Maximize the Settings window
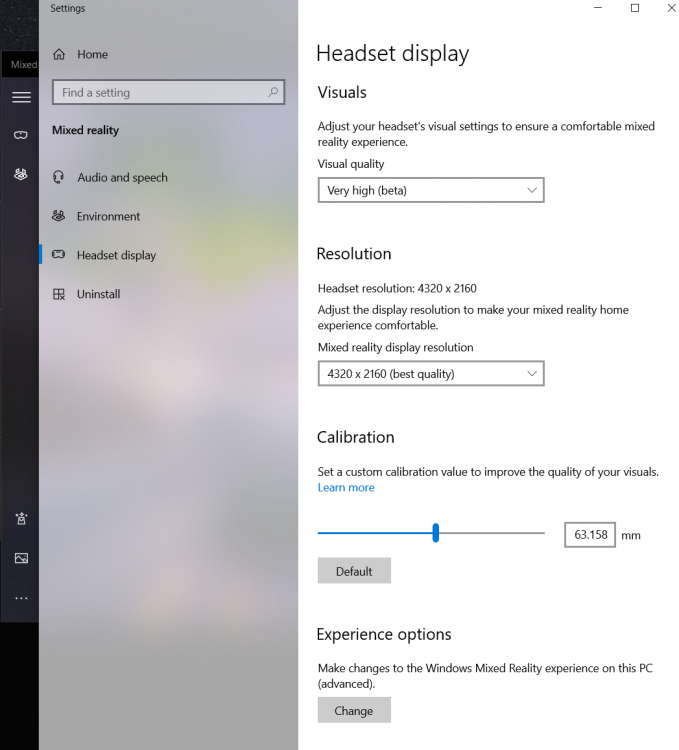This screenshot has height=750, width=679. coord(635,8)
